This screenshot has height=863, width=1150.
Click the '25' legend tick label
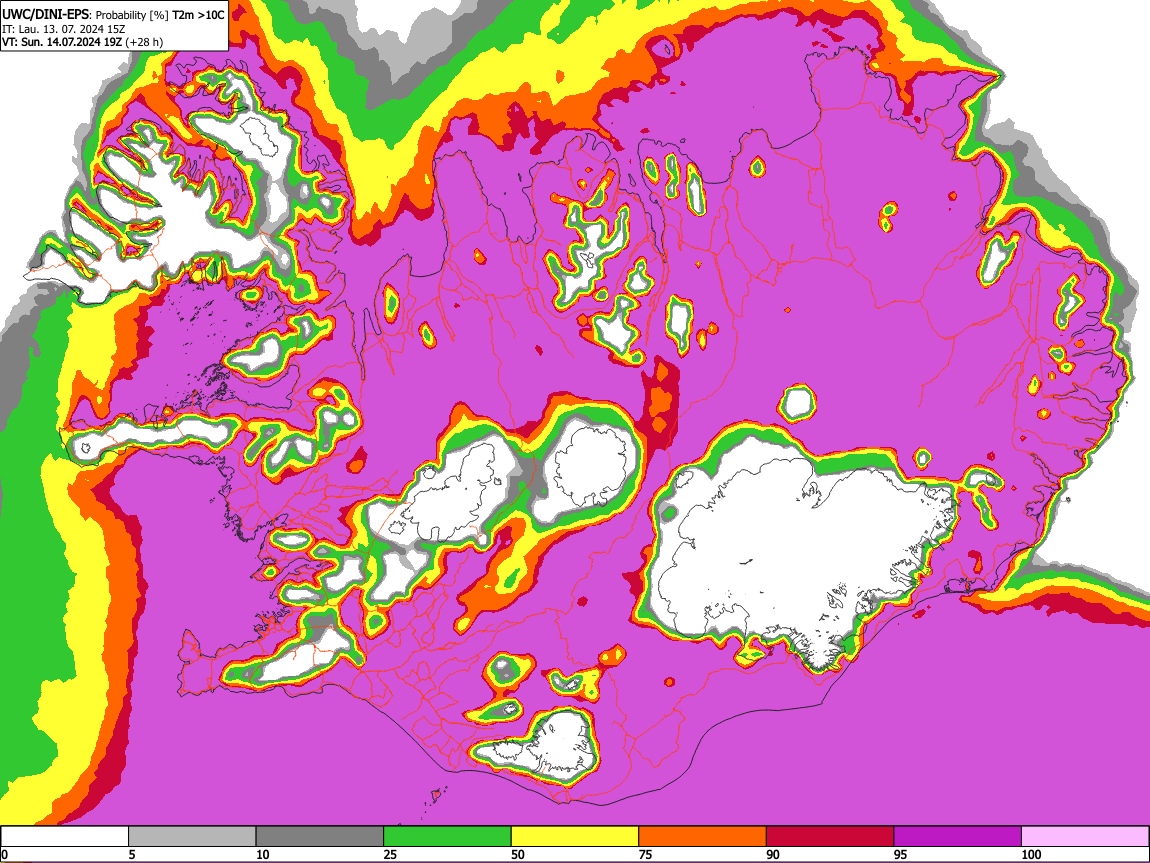pyautogui.click(x=390, y=854)
